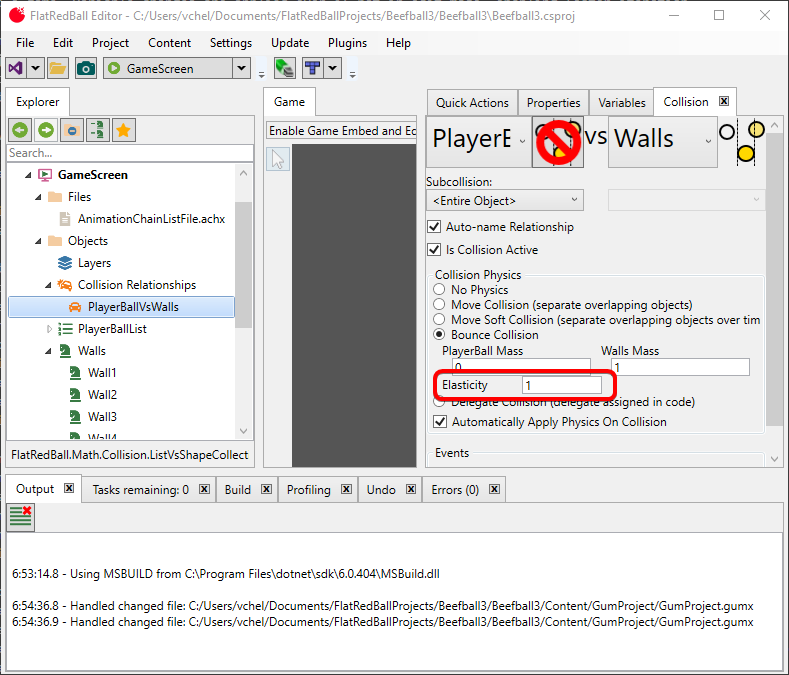Viewport: 789px width, 675px height.
Task: Open the Plugins menu
Action: click(347, 43)
